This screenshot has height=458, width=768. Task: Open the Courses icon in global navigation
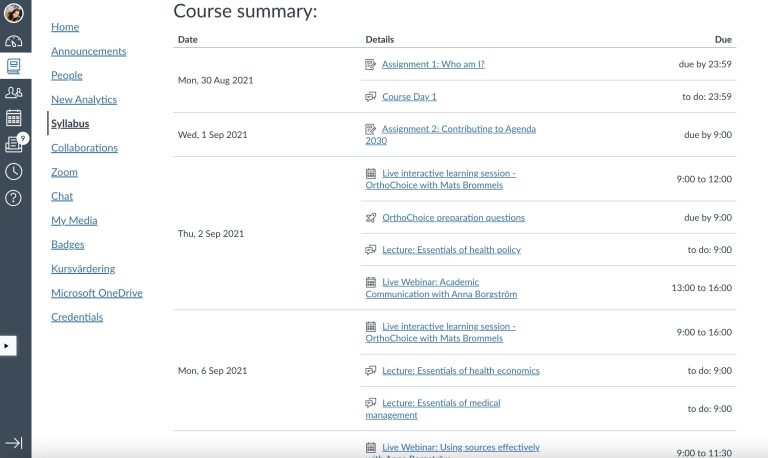coord(14,67)
